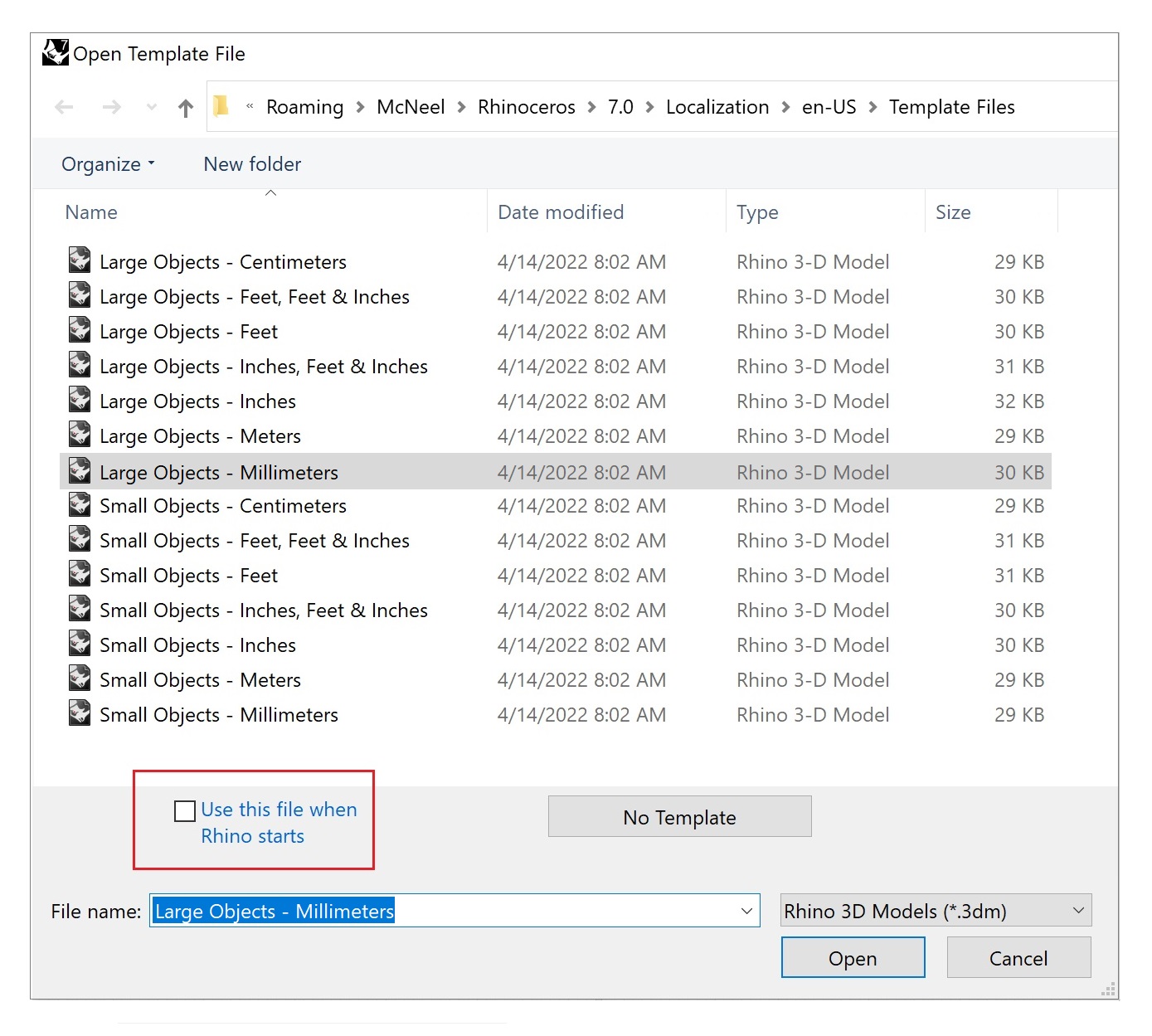
Task: Click the New folder button
Action: pyautogui.click(x=252, y=164)
